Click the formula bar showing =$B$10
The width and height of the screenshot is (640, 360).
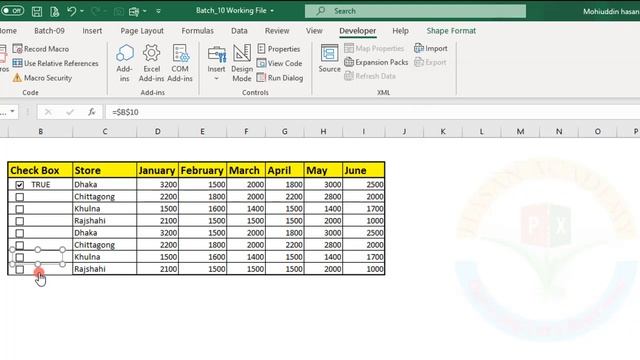372,112
